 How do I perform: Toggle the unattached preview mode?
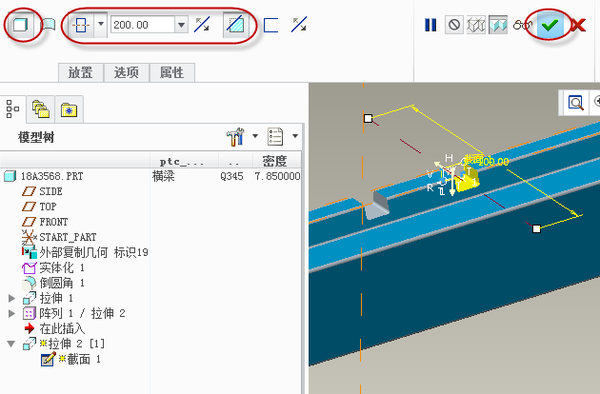click(x=476, y=25)
